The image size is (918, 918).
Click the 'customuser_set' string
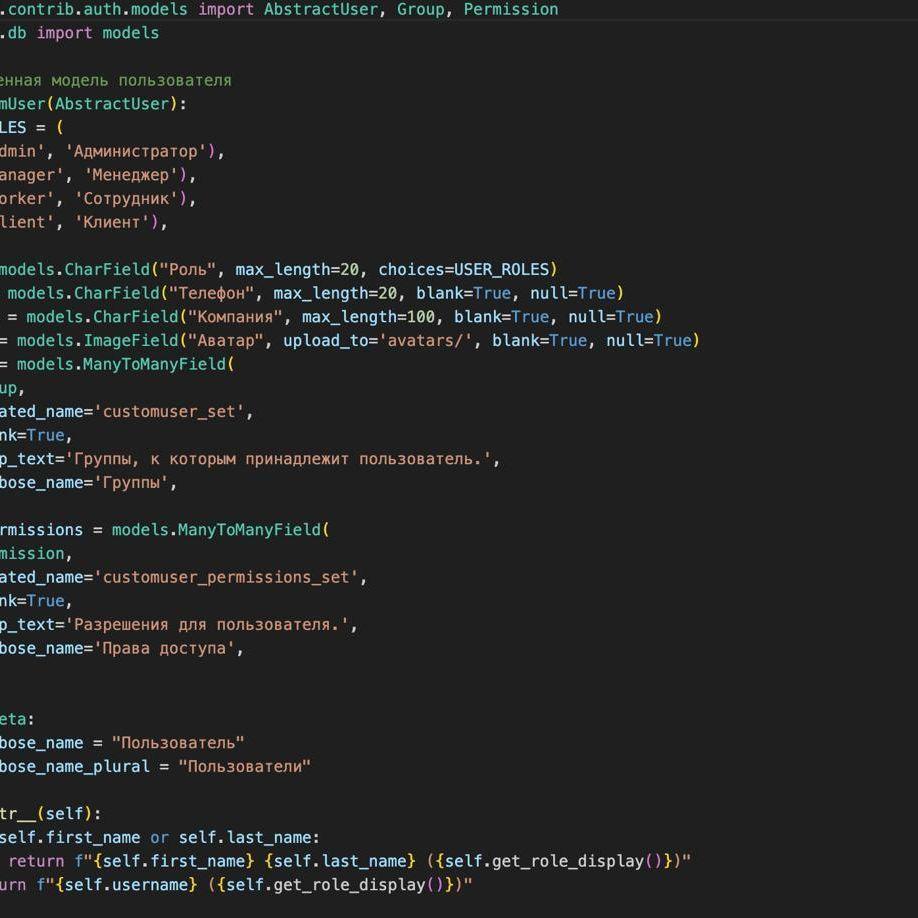[x=169, y=412]
